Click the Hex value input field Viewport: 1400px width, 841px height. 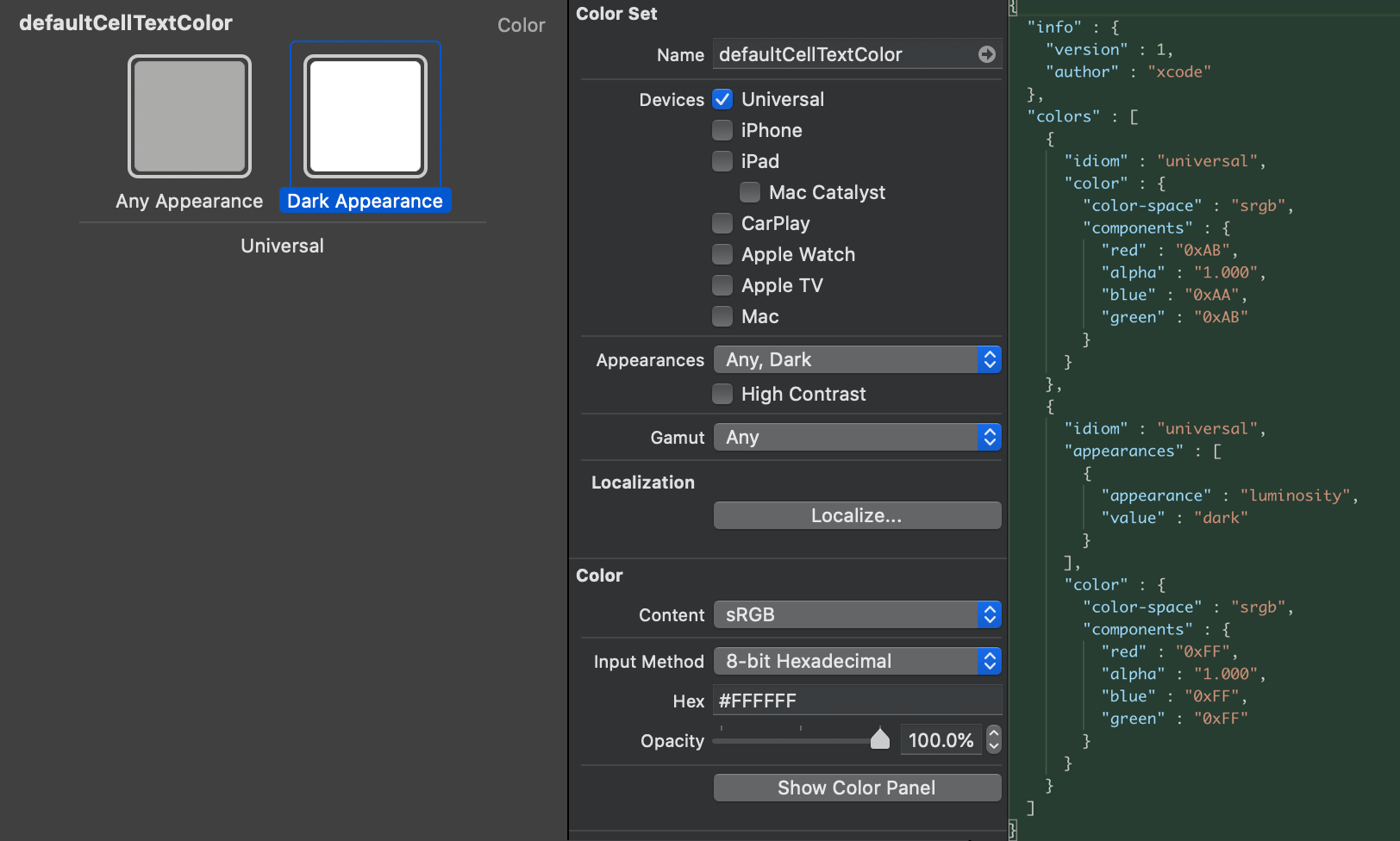click(856, 701)
